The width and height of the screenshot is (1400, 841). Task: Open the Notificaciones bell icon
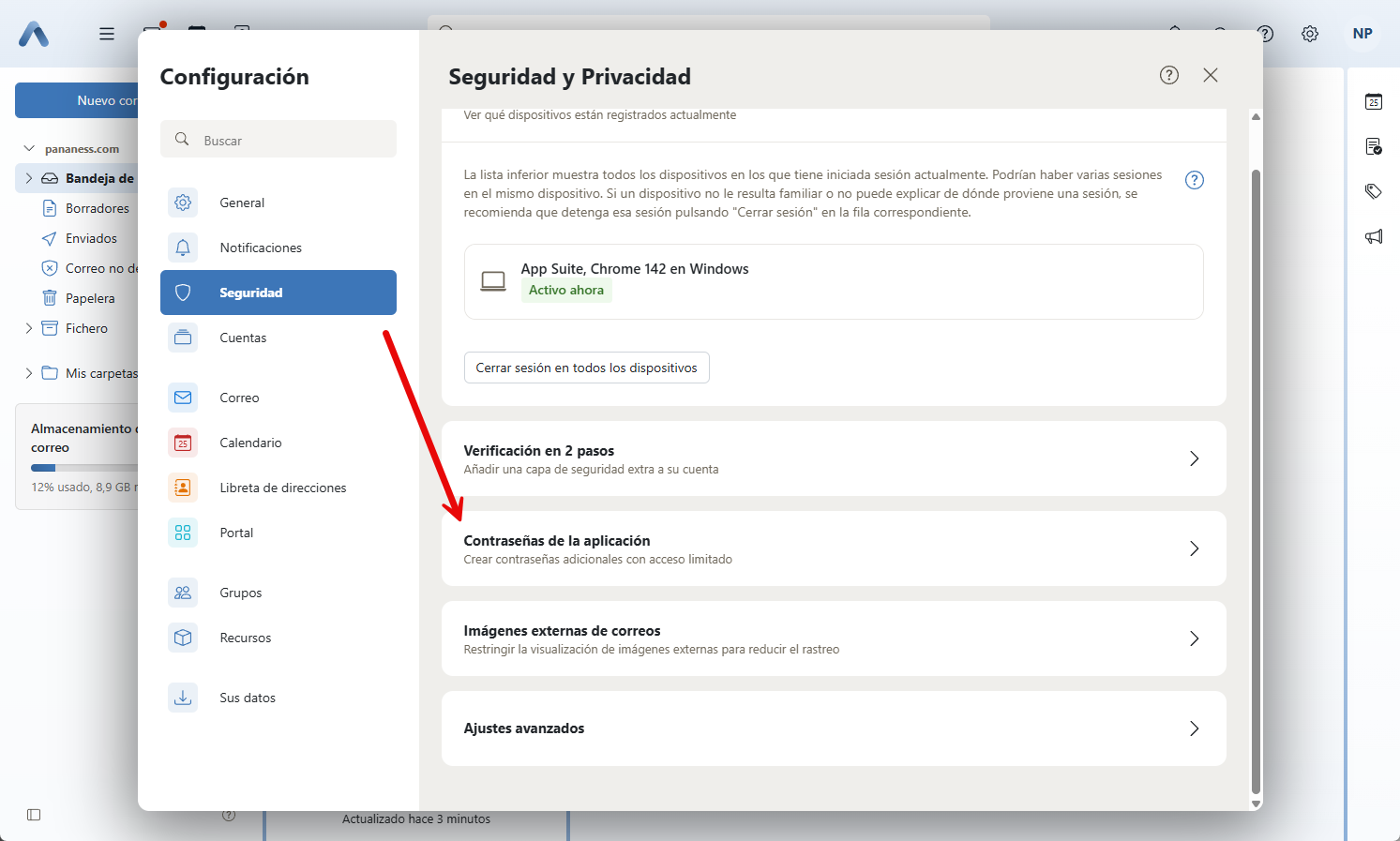pos(183,248)
